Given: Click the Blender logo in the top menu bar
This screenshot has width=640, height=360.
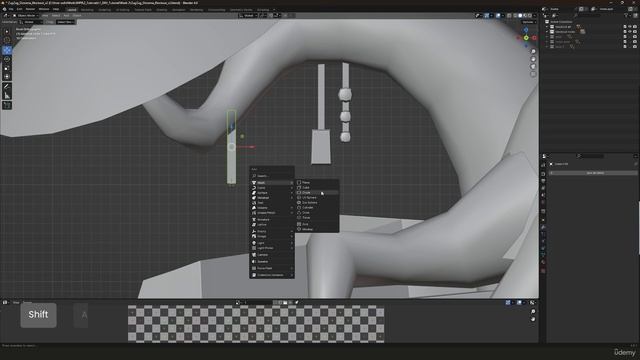Looking at the screenshot, I should pos(5,9).
